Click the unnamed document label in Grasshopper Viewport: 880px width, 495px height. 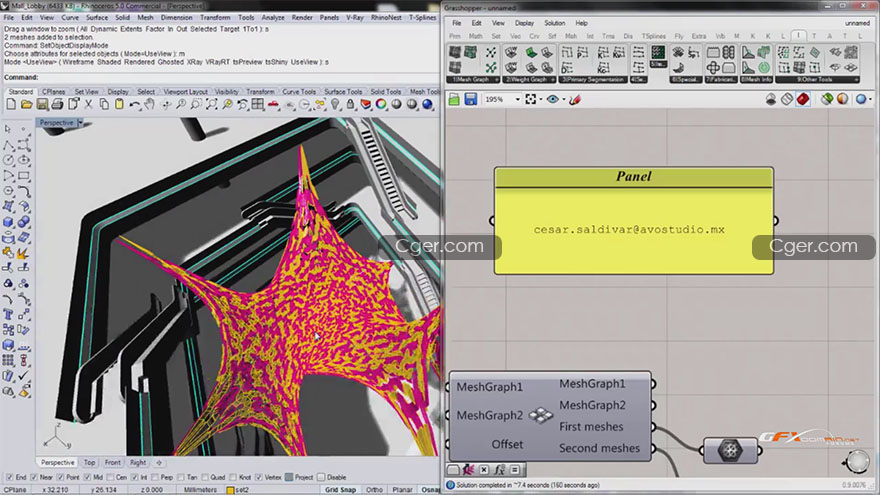pyautogui.click(x=857, y=23)
